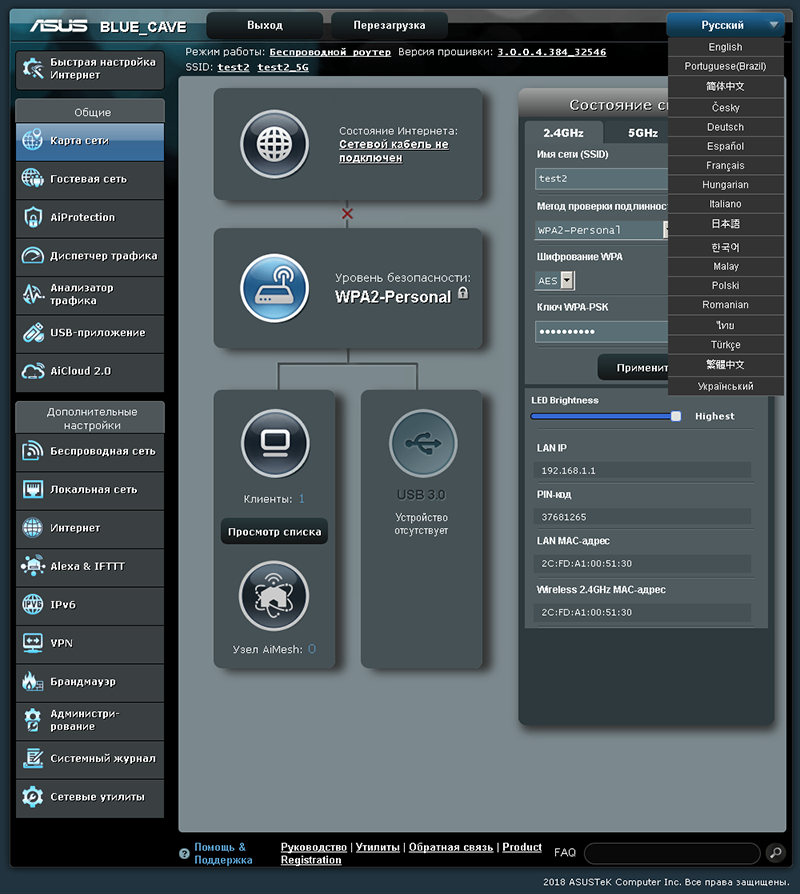The width and height of the screenshot is (800, 894).
Task: Click the security padlock icon beside WPA2-Personal
Action: click(x=463, y=294)
